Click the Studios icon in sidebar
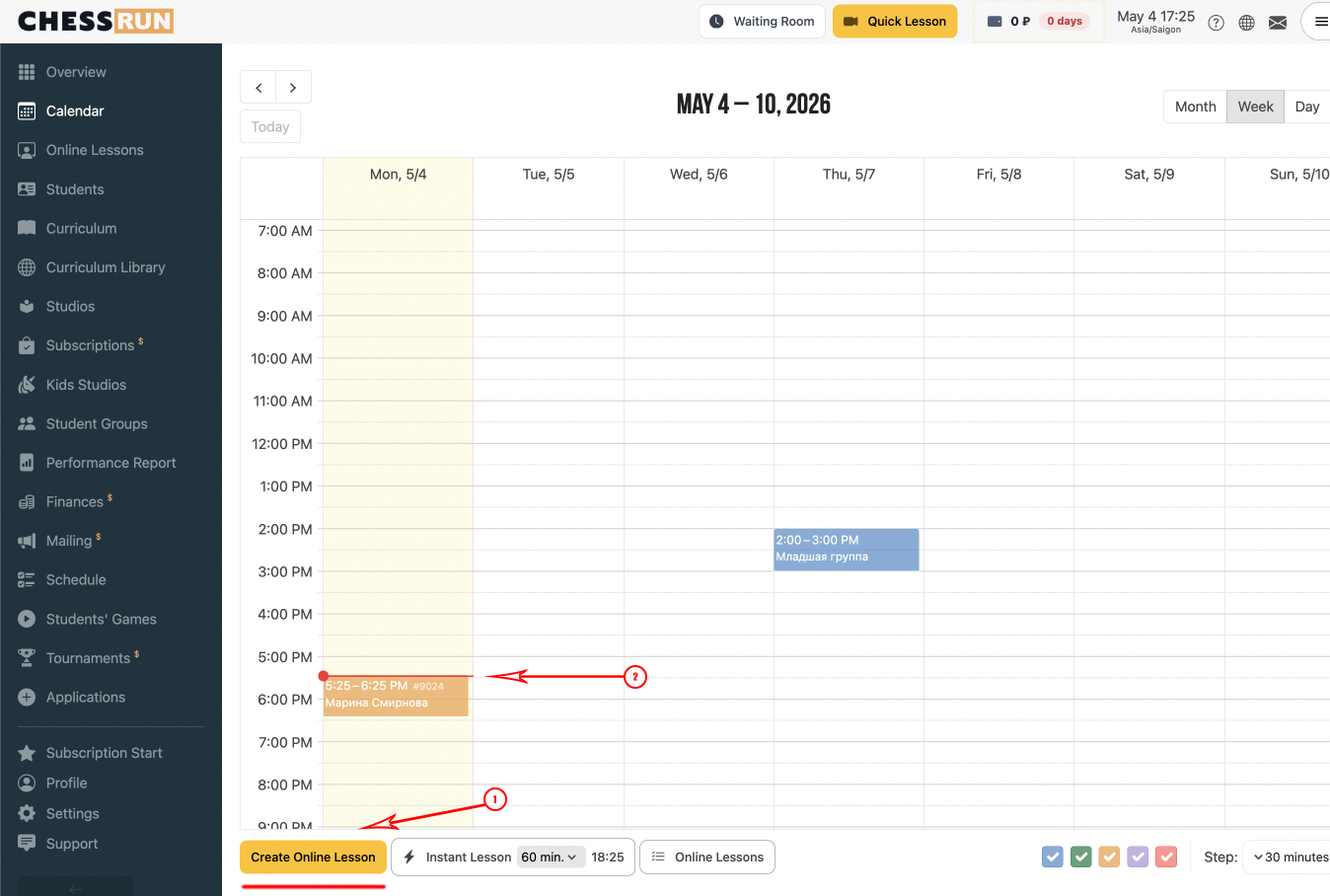This screenshot has height=896, width=1330. (x=27, y=307)
